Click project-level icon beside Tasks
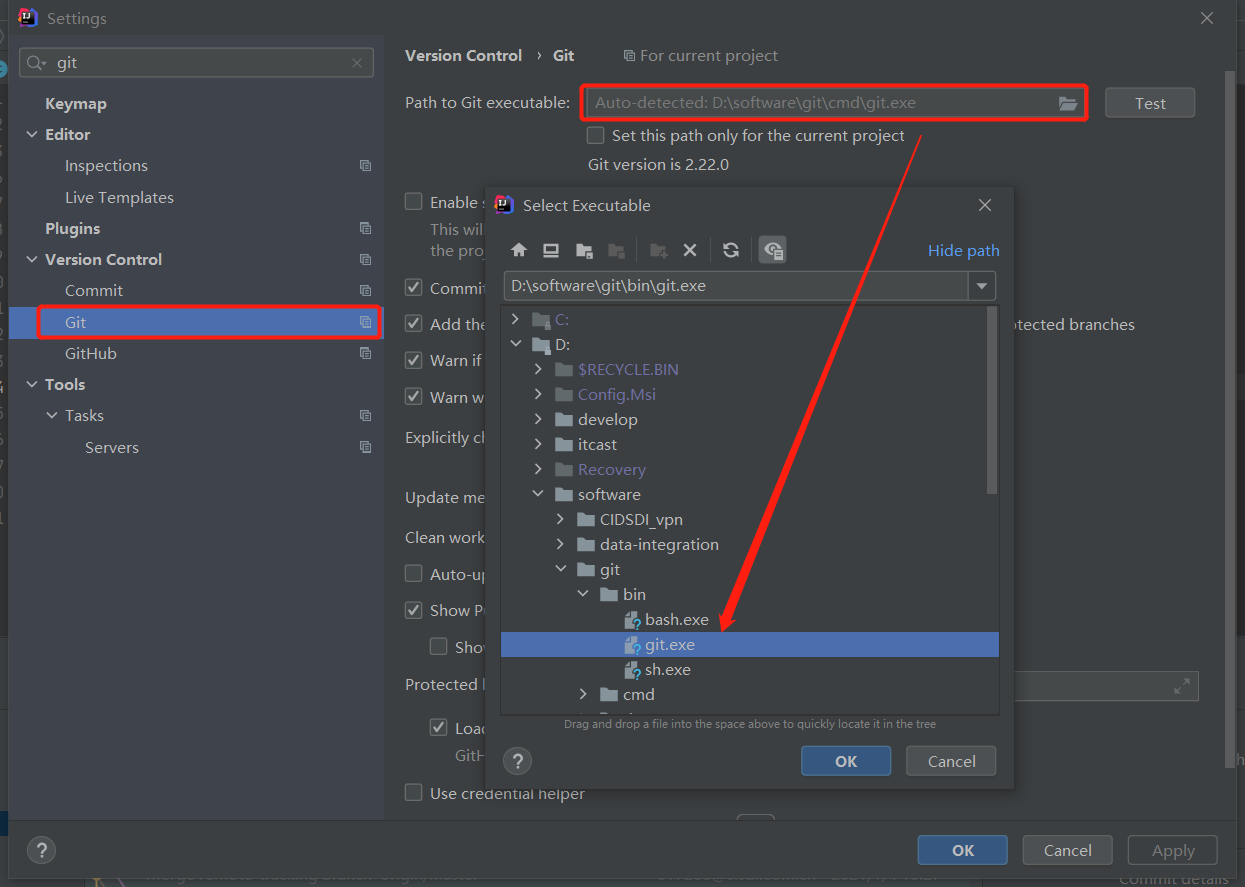This screenshot has width=1245, height=887. click(x=365, y=416)
